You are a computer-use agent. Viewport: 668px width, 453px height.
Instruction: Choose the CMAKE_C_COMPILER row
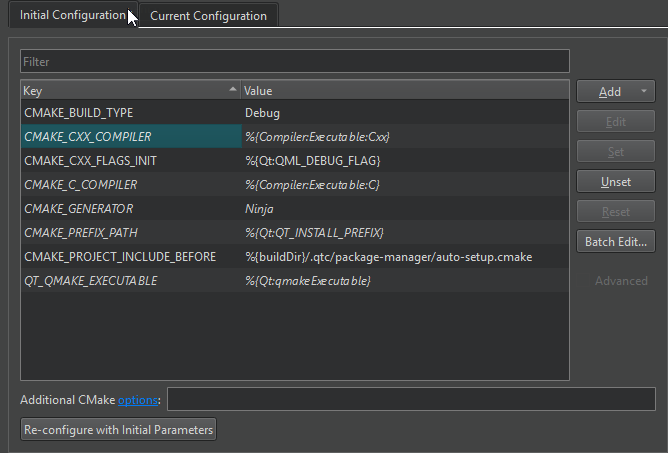(x=81, y=185)
